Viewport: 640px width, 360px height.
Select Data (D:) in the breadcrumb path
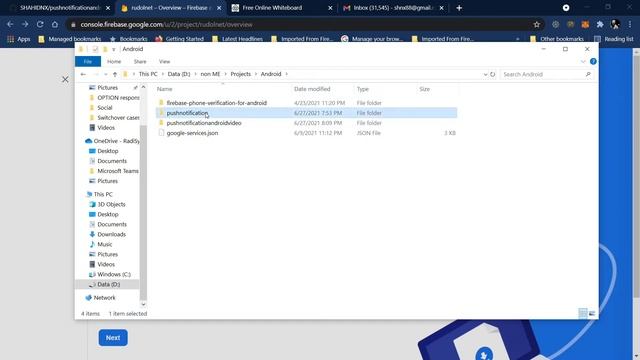[179, 74]
